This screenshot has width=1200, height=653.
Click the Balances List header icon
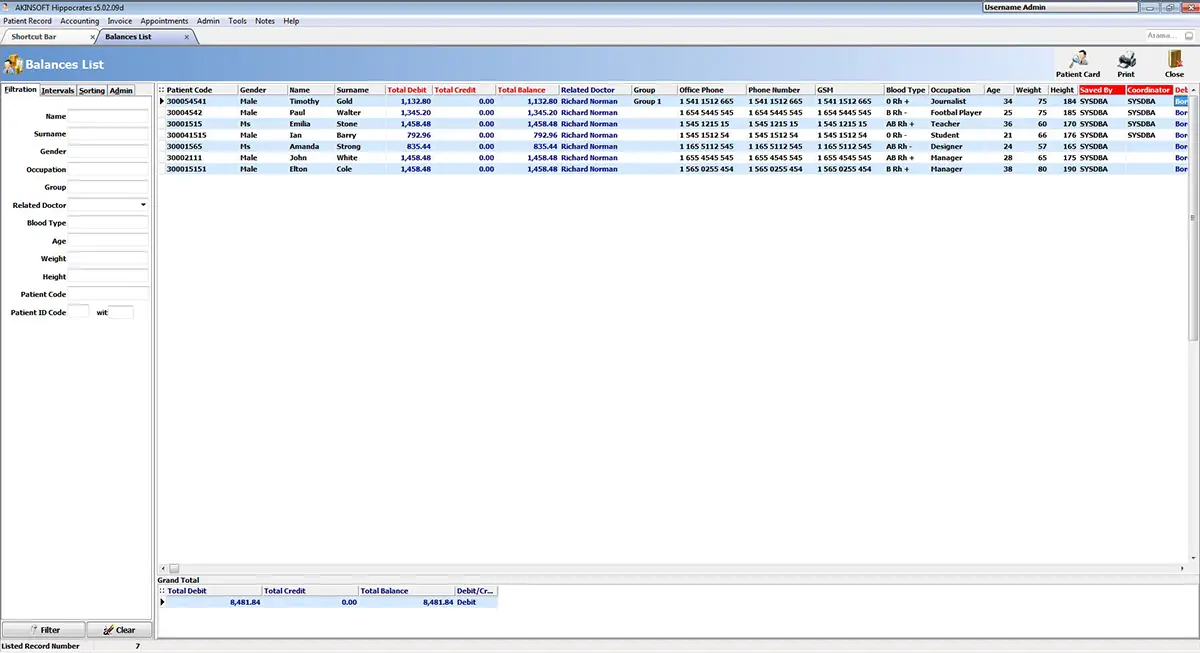(x=13, y=65)
